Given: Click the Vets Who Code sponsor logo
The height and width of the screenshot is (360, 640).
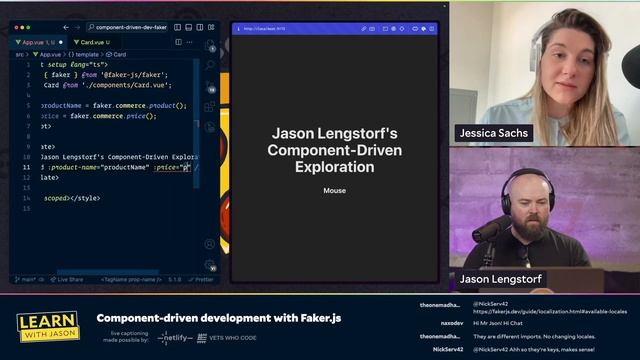Looking at the screenshot, I should tap(227, 338).
